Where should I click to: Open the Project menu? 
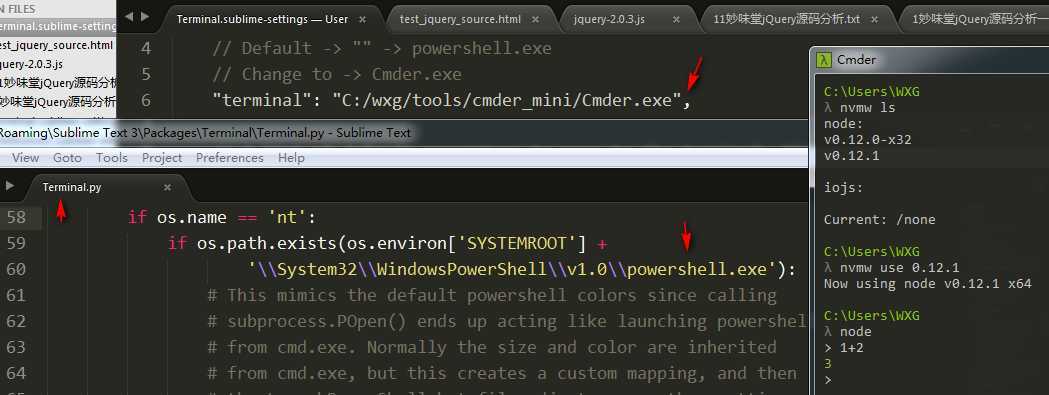[x=162, y=158]
